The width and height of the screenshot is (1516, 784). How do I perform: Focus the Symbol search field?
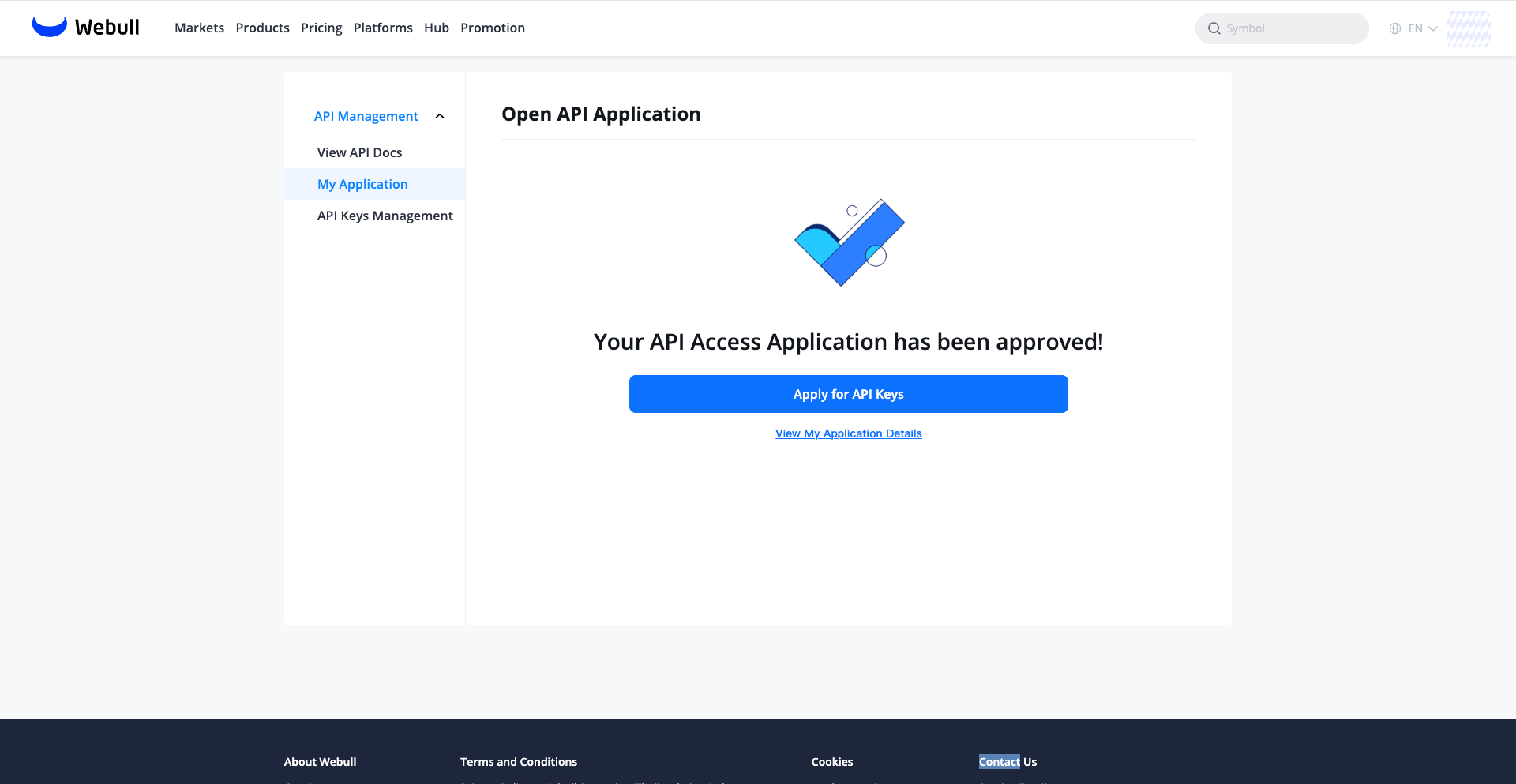(x=1282, y=28)
